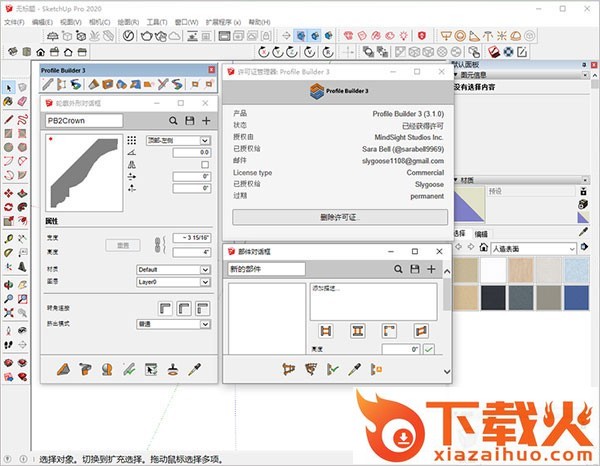Image resolution: width=600 pixels, height=466 pixels.
Task: Click the 删除许可证 button
Action: point(339,217)
